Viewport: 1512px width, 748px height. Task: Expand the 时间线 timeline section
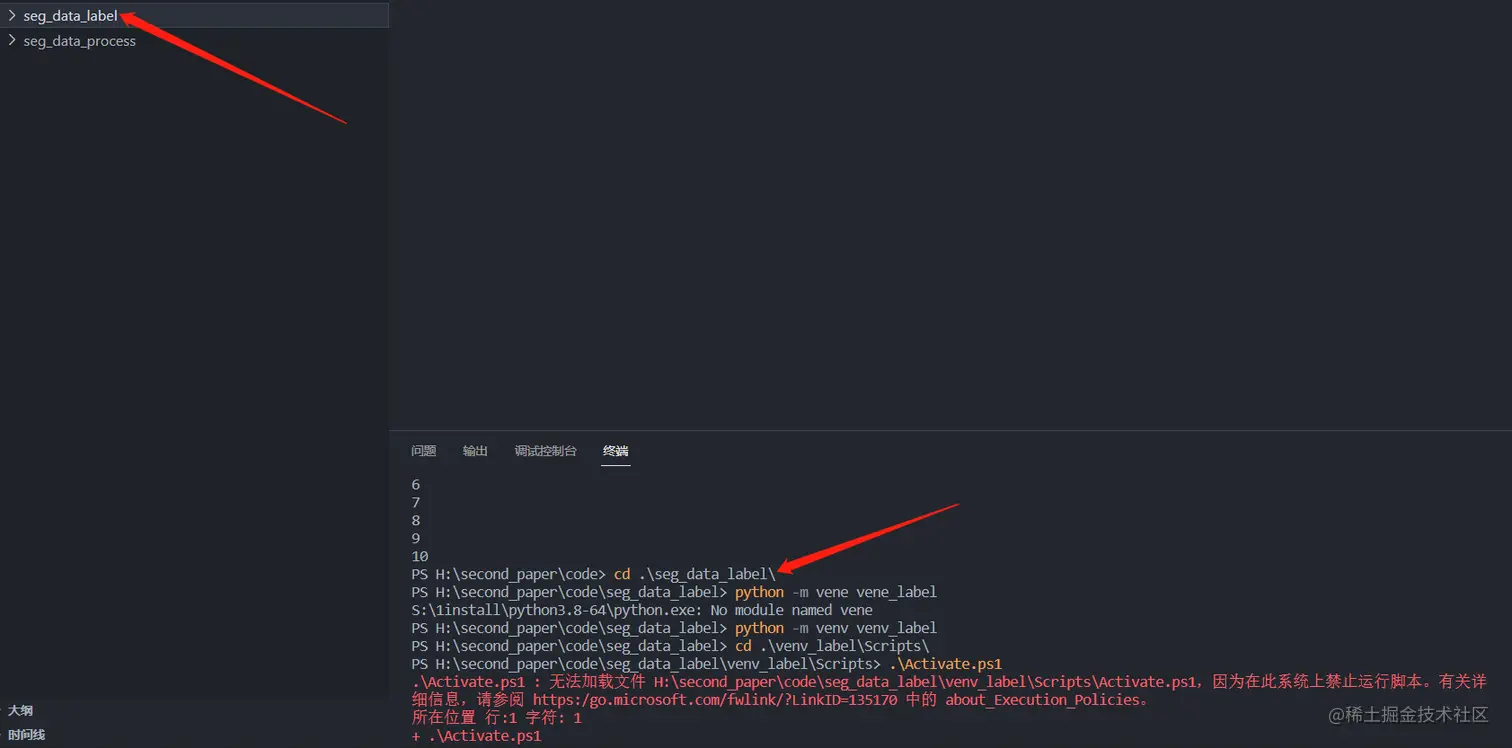tap(27, 735)
